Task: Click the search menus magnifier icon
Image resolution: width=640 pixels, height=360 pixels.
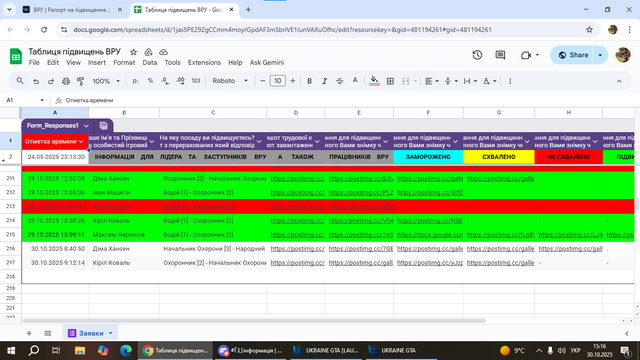Action: [x=20, y=81]
